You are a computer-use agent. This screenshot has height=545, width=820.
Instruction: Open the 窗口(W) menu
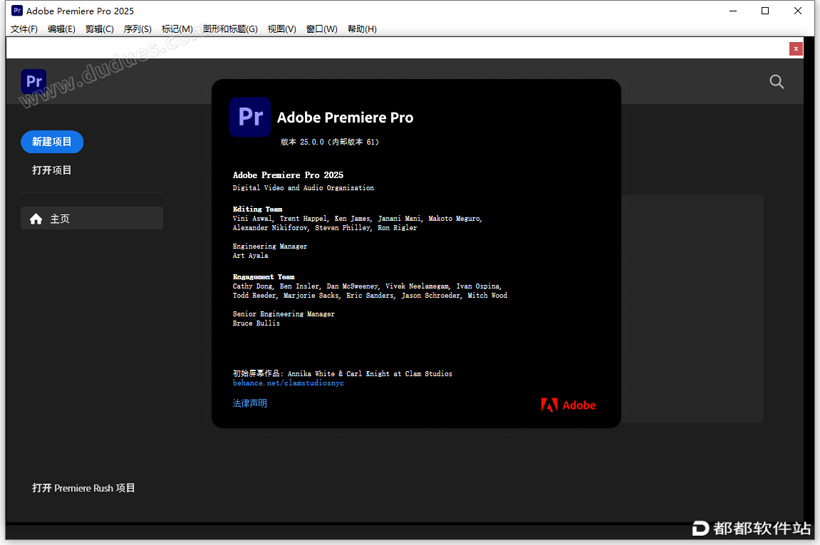[322, 29]
